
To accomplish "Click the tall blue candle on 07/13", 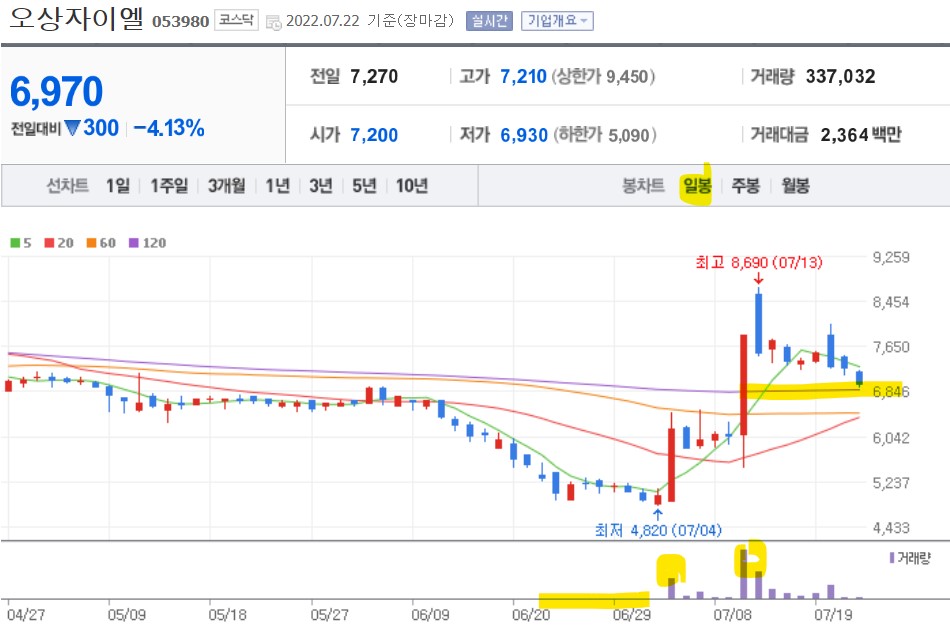I will click(x=759, y=324).
